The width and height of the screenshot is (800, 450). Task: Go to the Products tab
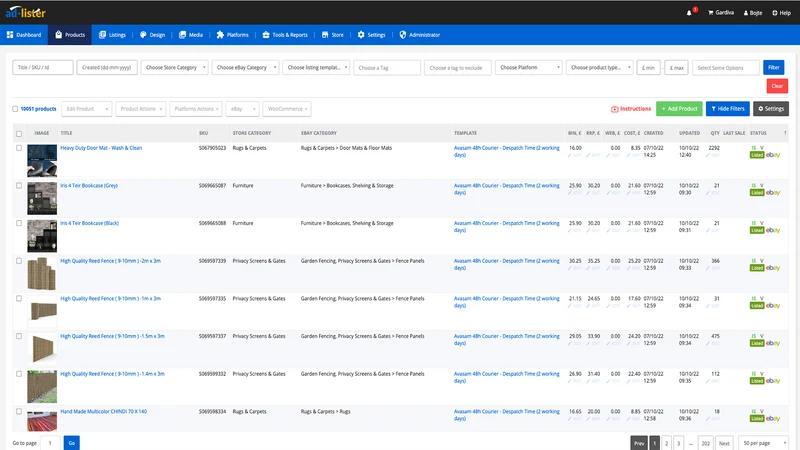pyautogui.click(x=70, y=35)
